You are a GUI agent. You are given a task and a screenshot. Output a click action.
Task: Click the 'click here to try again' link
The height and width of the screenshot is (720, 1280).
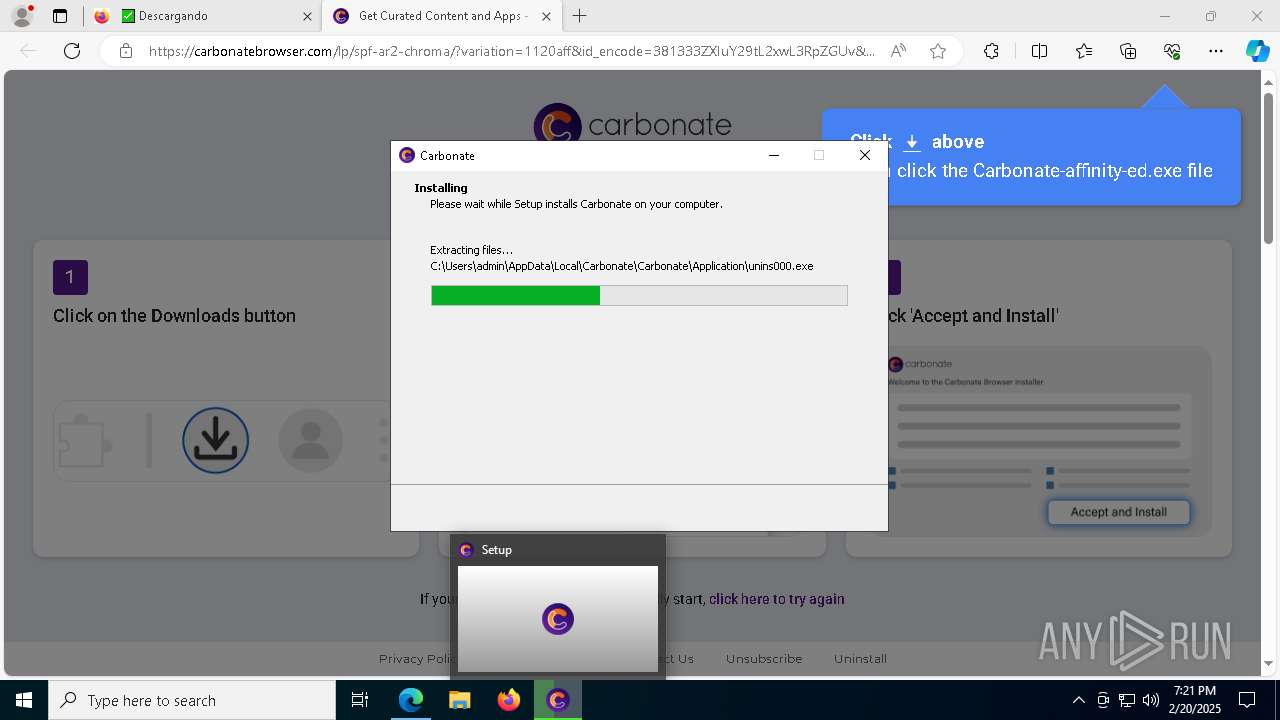click(x=777, y=599)
